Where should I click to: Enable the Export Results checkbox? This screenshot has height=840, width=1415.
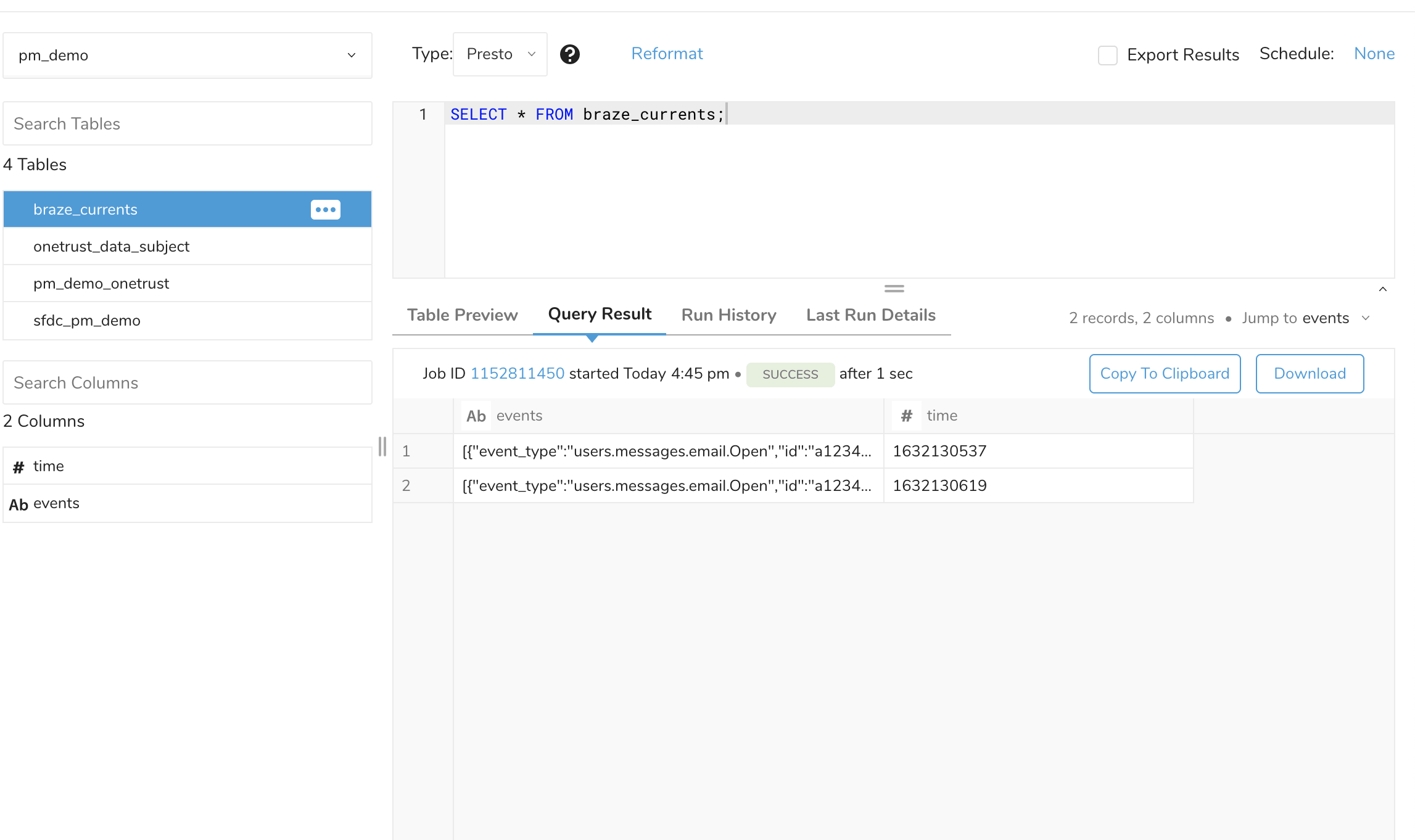click(1107, 55)
